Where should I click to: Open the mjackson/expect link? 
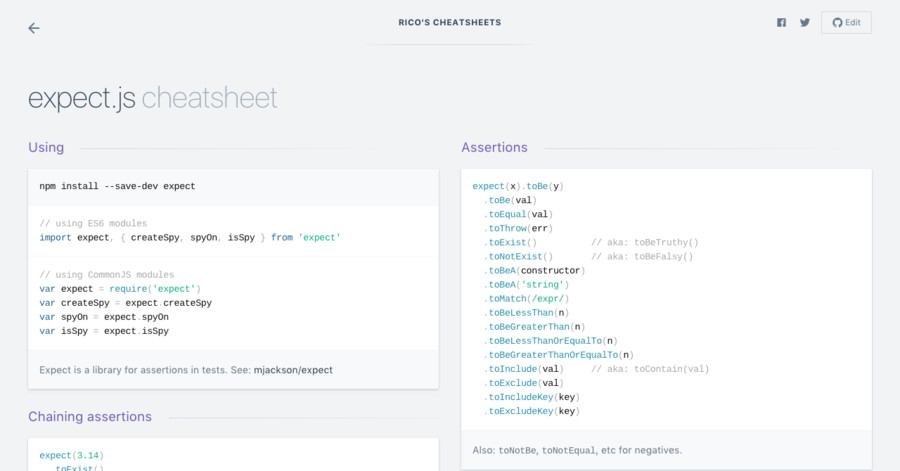pyautogui.click(x=293, y=370)
